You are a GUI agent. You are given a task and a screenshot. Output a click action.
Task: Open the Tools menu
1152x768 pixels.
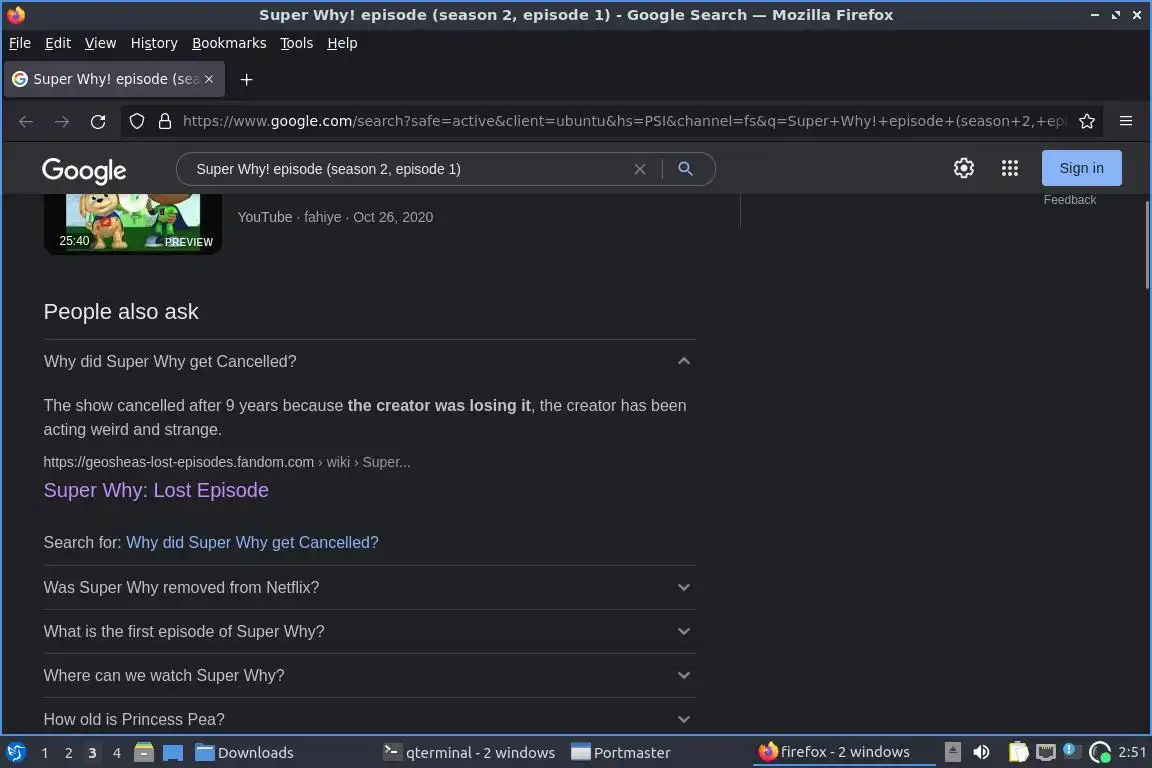[296, 43]
